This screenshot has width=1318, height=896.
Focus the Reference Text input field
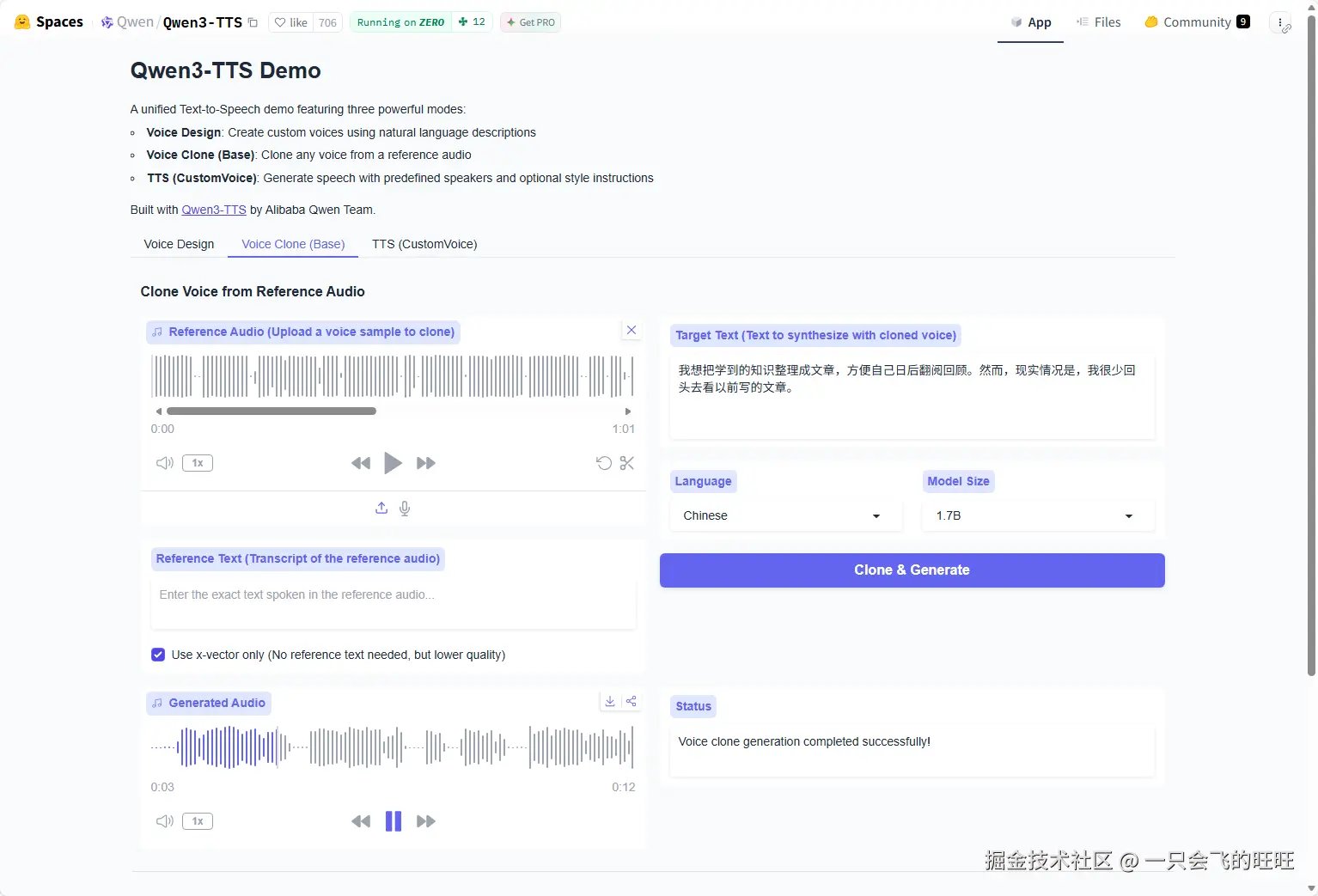point(393,603)
